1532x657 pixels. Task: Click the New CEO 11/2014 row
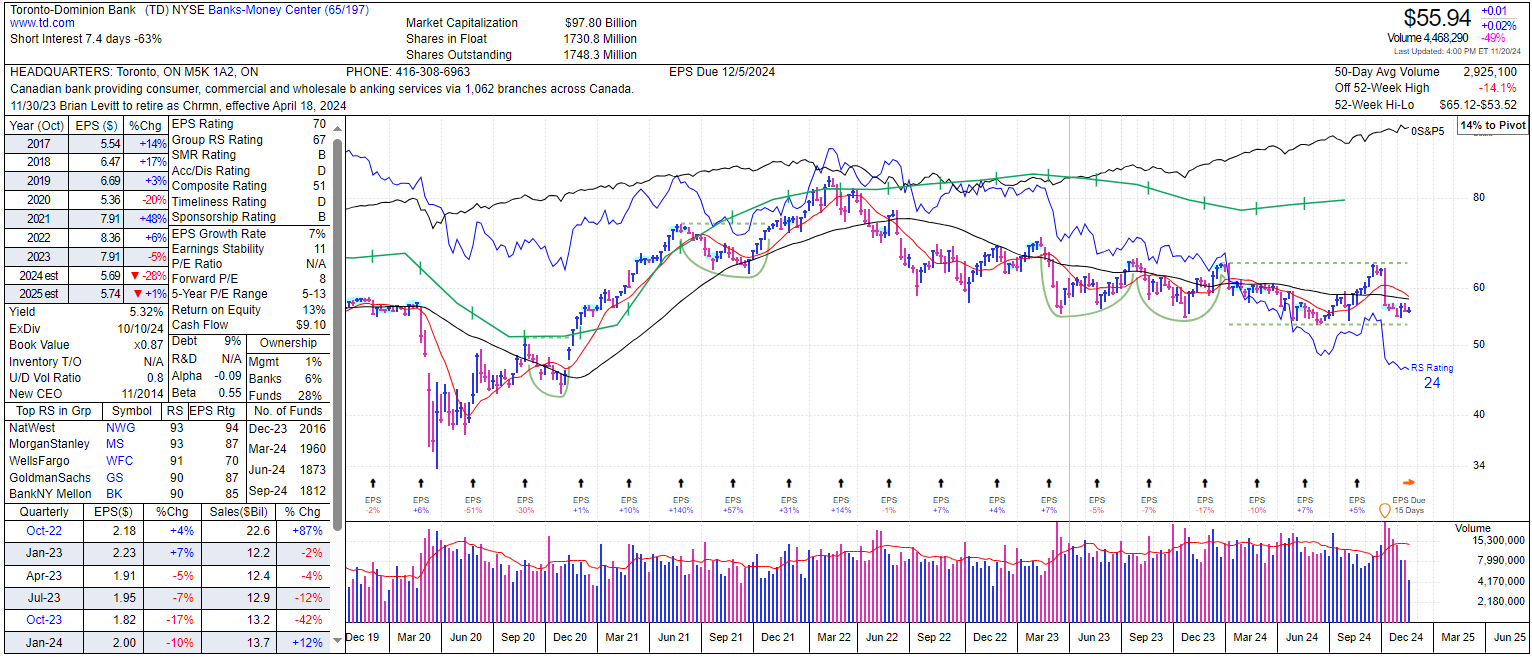[x=84, y=394]
